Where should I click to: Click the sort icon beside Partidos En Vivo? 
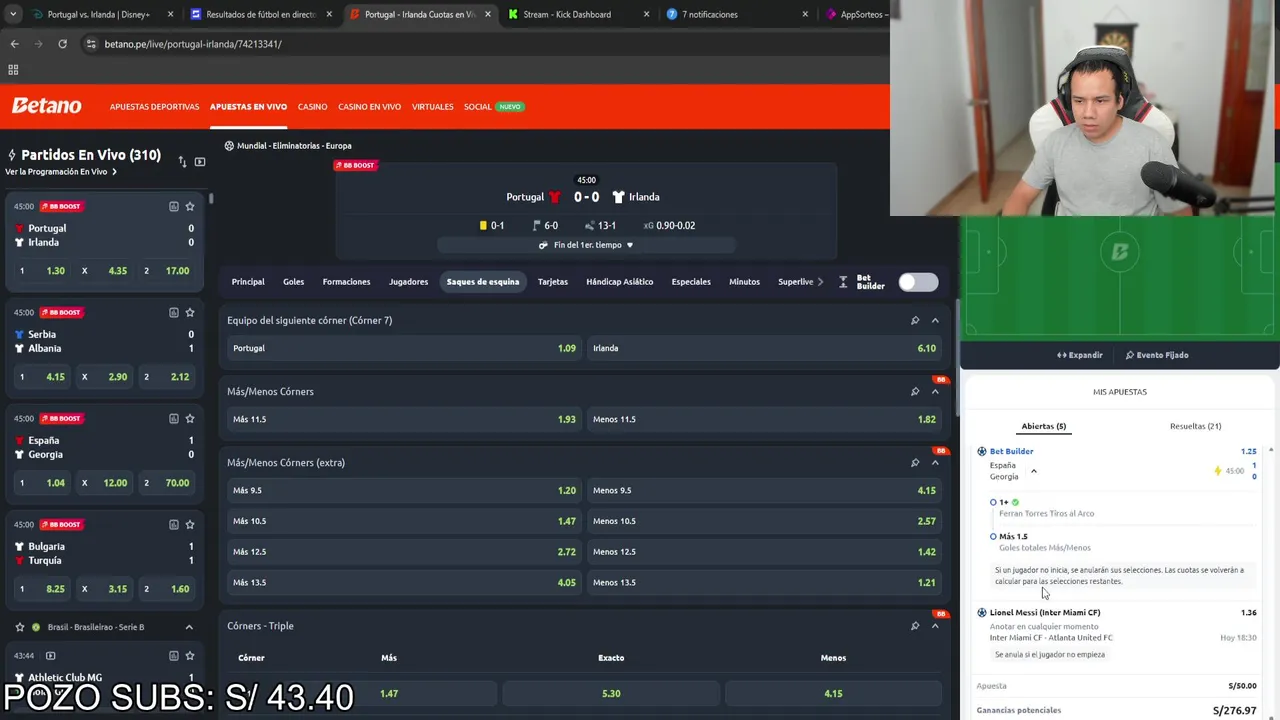pyautogui.click(x=182, y=161)
